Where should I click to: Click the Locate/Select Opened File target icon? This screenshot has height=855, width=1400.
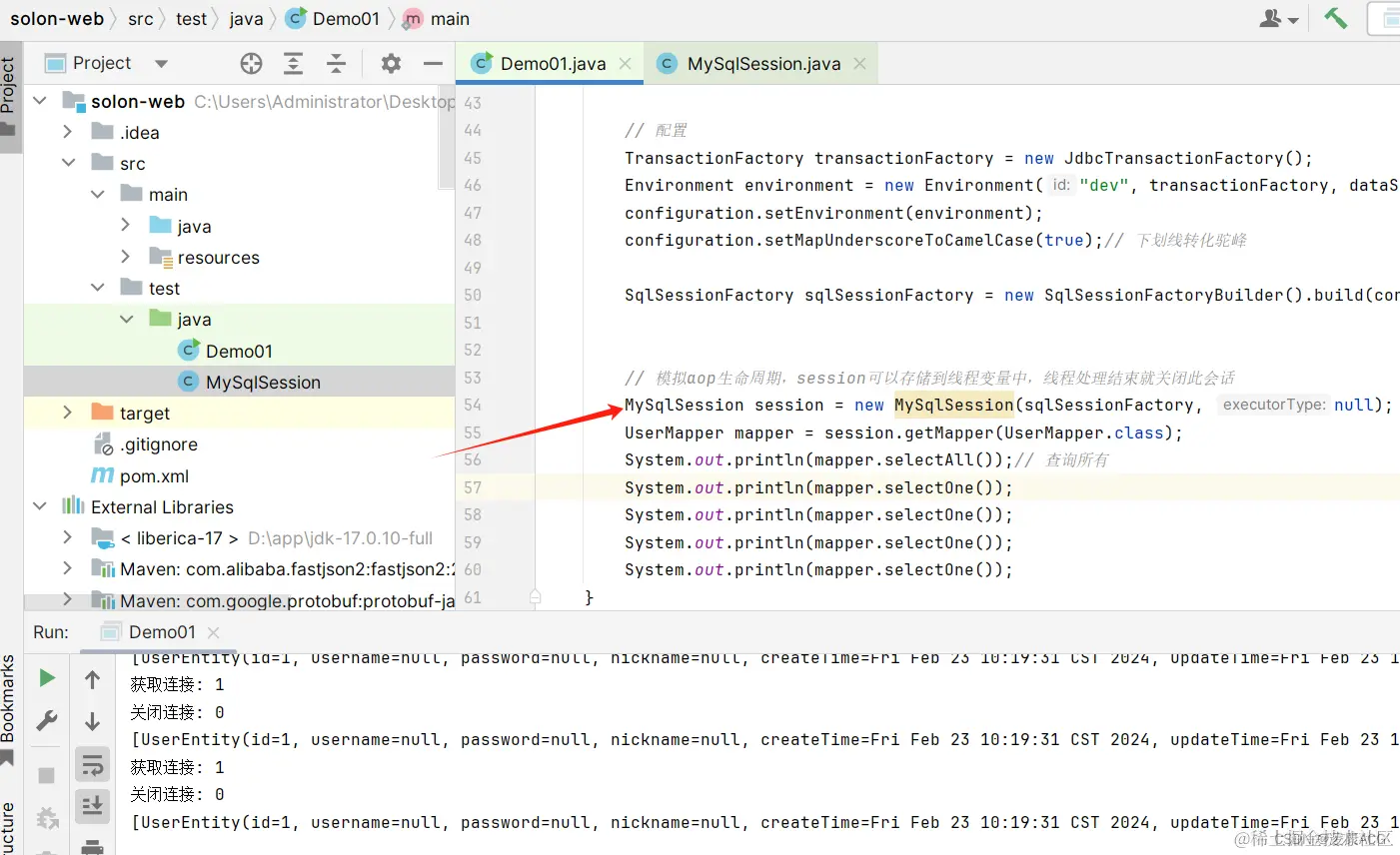coord(251,64)
